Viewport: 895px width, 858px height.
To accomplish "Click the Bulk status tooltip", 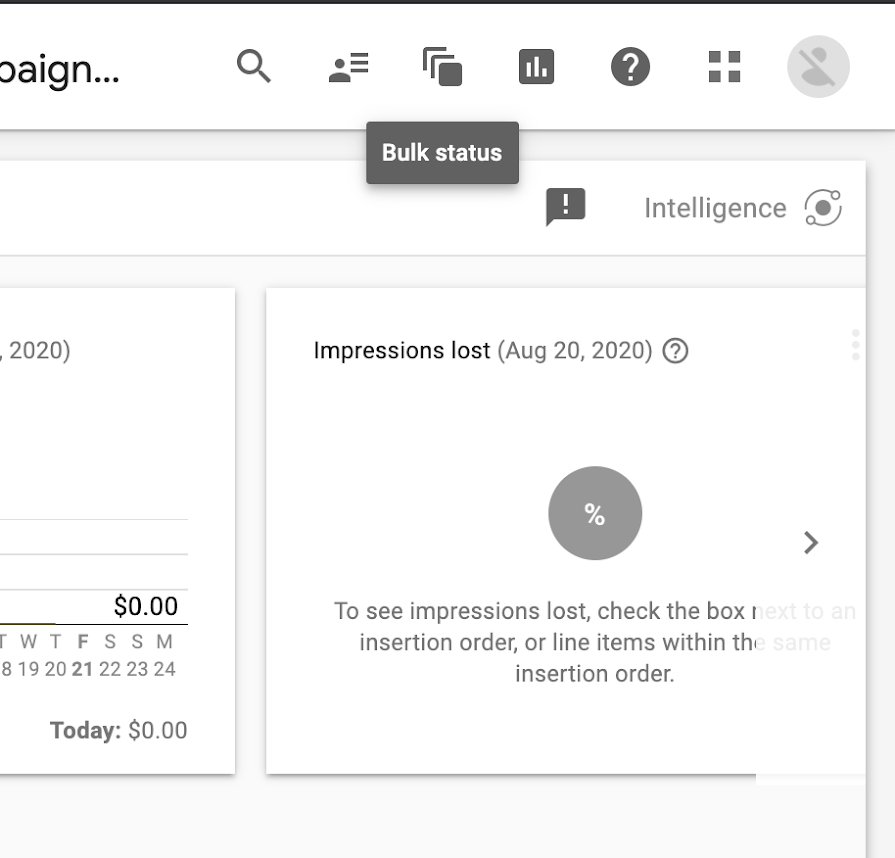I will click(x=442, y=153).
